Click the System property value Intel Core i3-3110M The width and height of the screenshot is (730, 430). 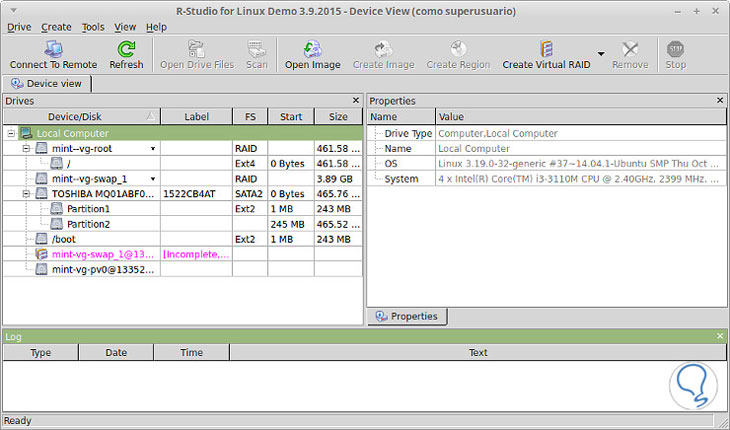click(x=579, y=179)
